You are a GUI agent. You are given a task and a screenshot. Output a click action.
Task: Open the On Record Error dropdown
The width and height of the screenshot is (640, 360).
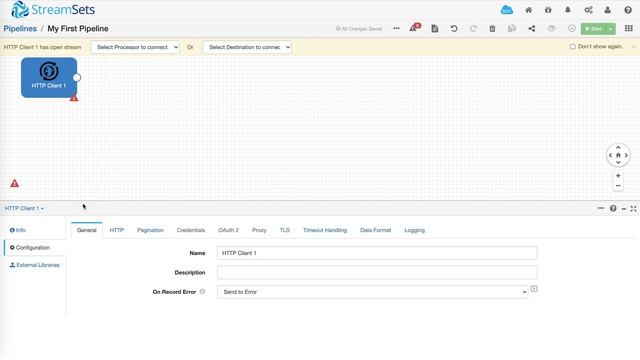pos(373,292)
